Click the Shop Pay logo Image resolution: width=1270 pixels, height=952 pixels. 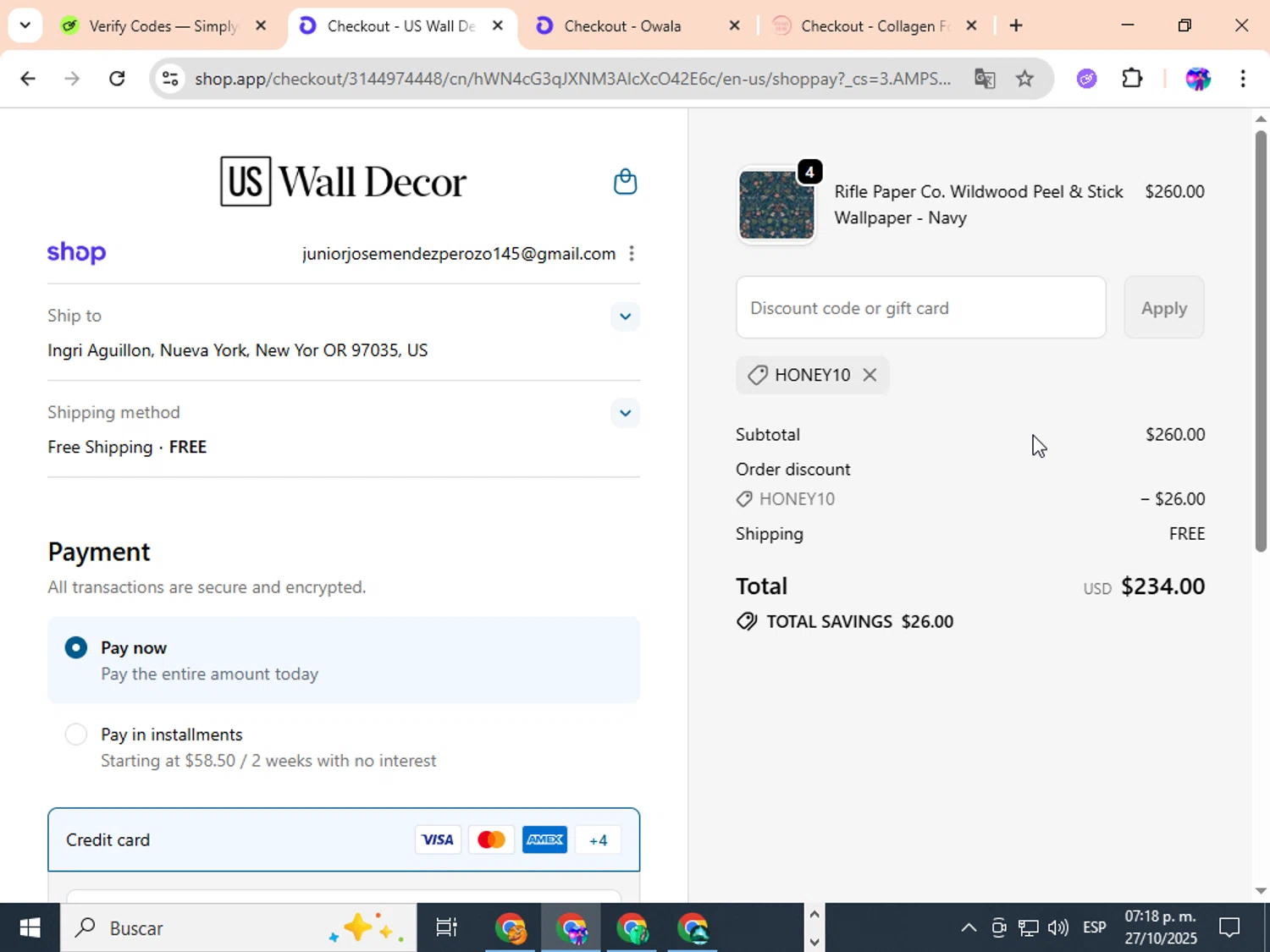(x=76, y=253)
